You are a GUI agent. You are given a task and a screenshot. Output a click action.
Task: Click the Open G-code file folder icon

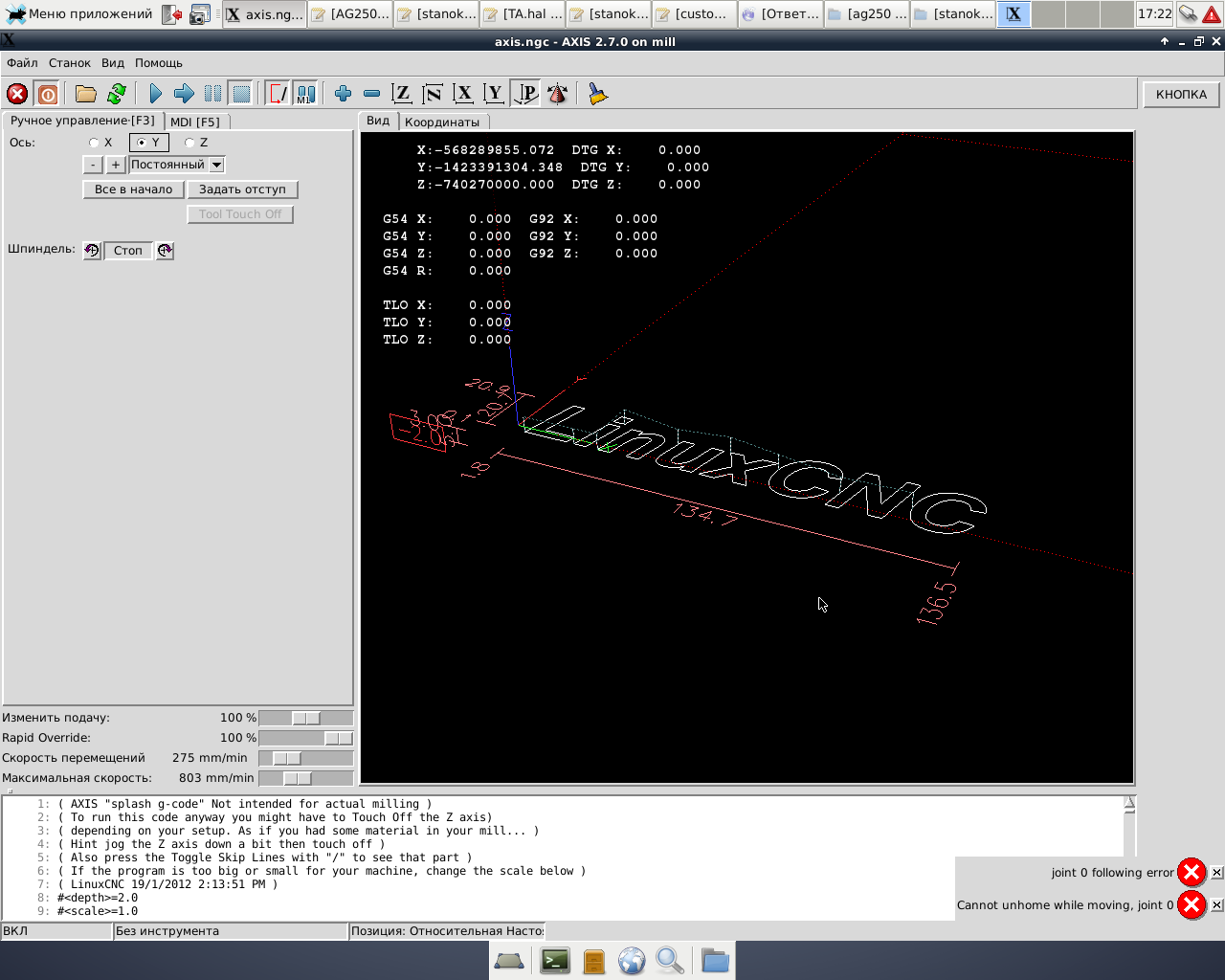pos(86,94)
